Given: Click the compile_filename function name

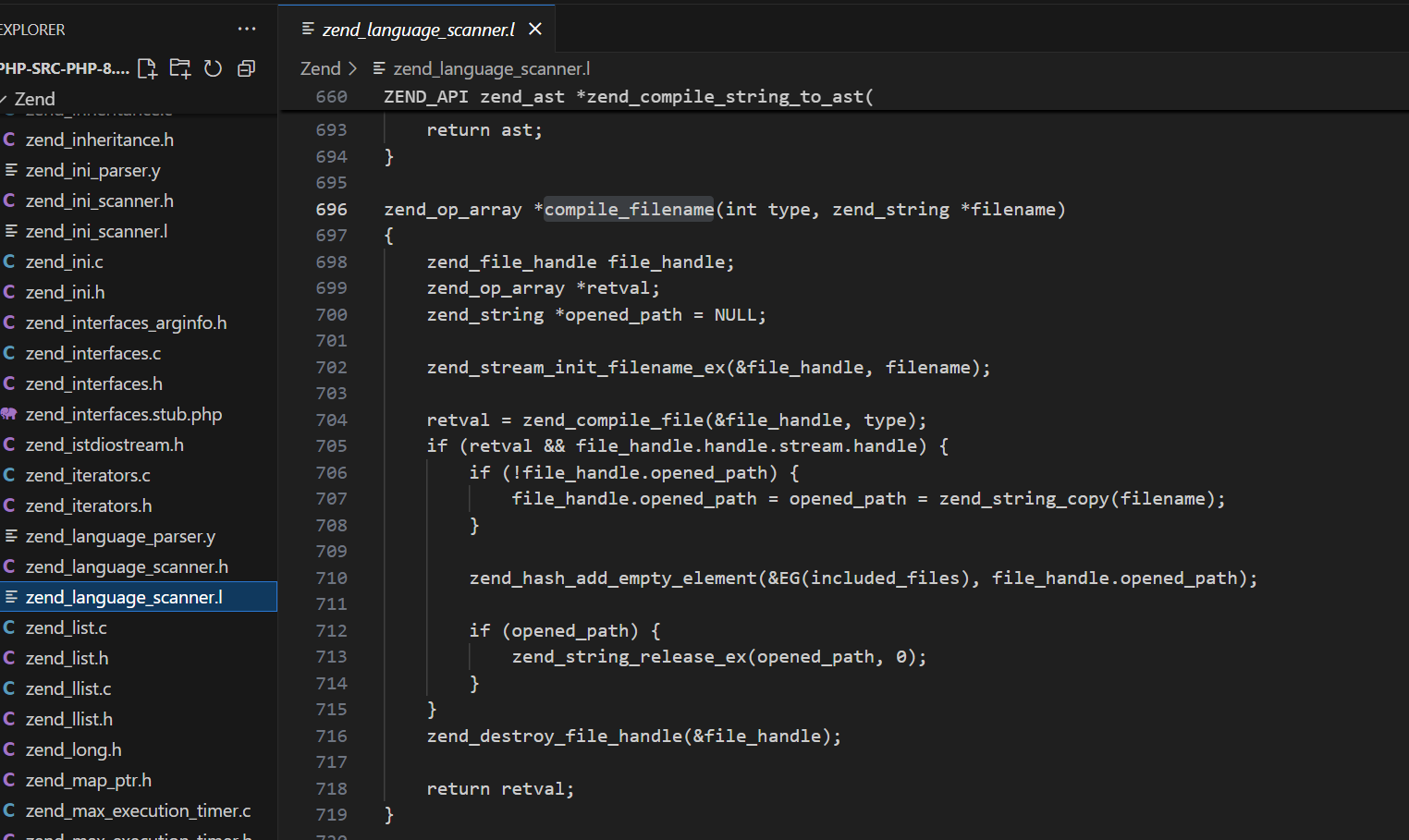Looking at the screenshot, I should point(629,210).
